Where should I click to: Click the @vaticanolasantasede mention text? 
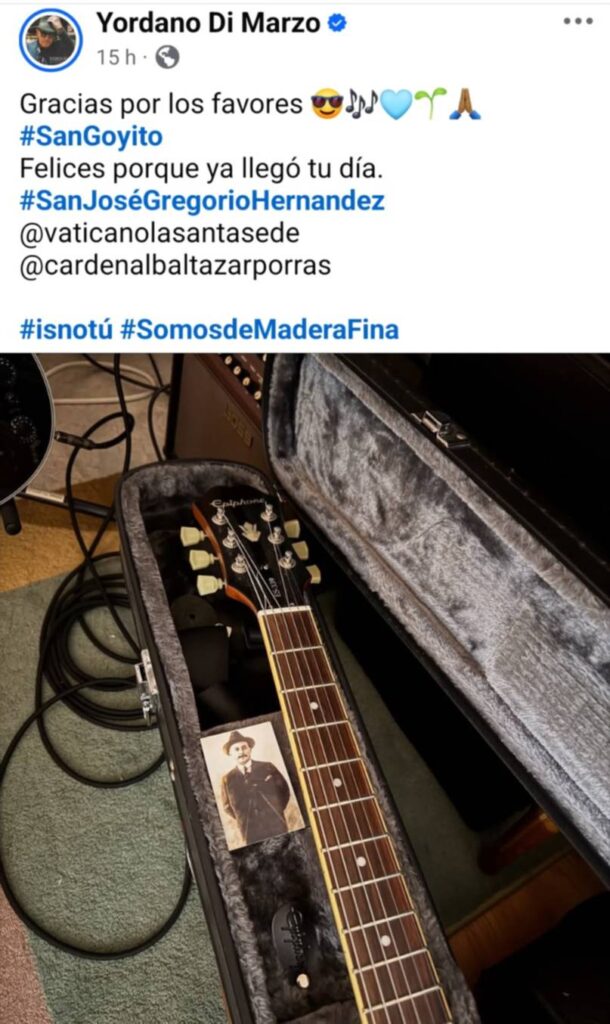pyautogui.click(x=159, y=233)
